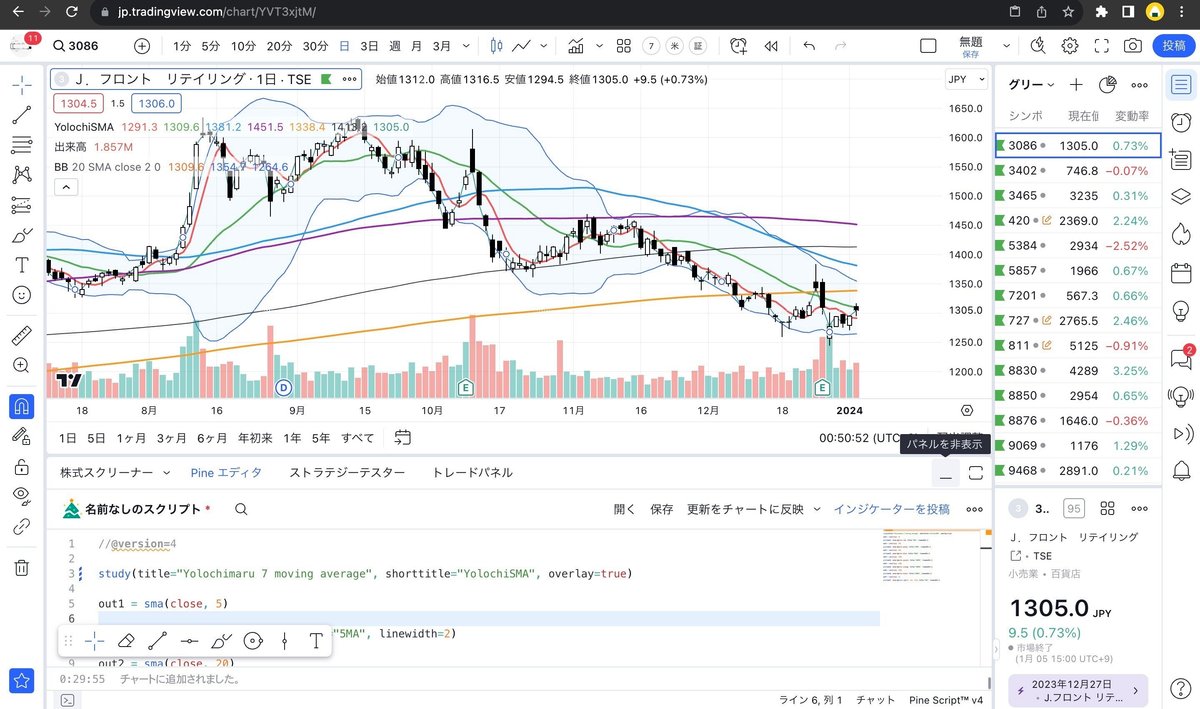Open chart scale settings gear at bottom right
This screenshot has height=709, width=1200.
pyautogui.click(x=967, y=410)
